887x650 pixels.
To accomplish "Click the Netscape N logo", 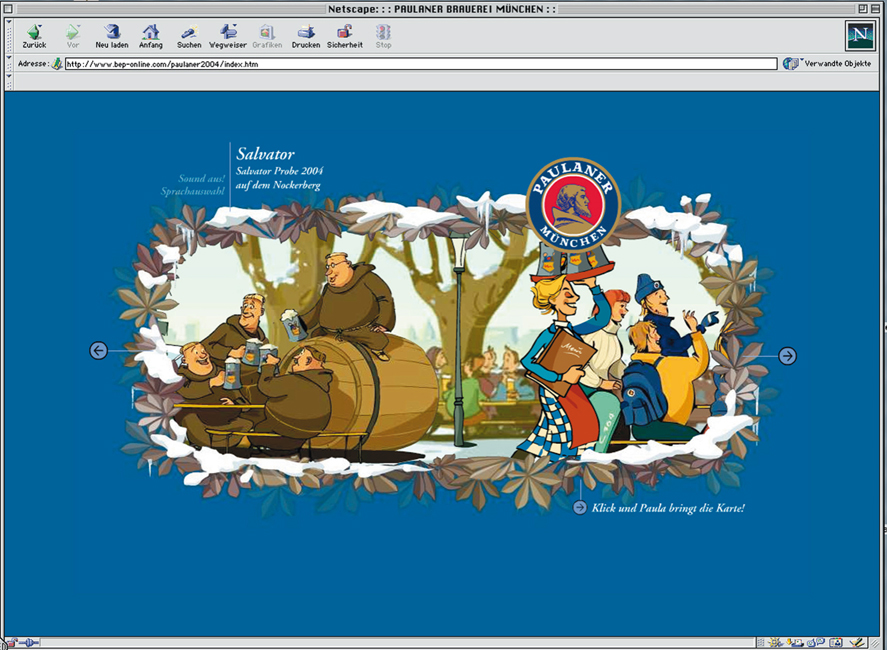I will 860,36.
